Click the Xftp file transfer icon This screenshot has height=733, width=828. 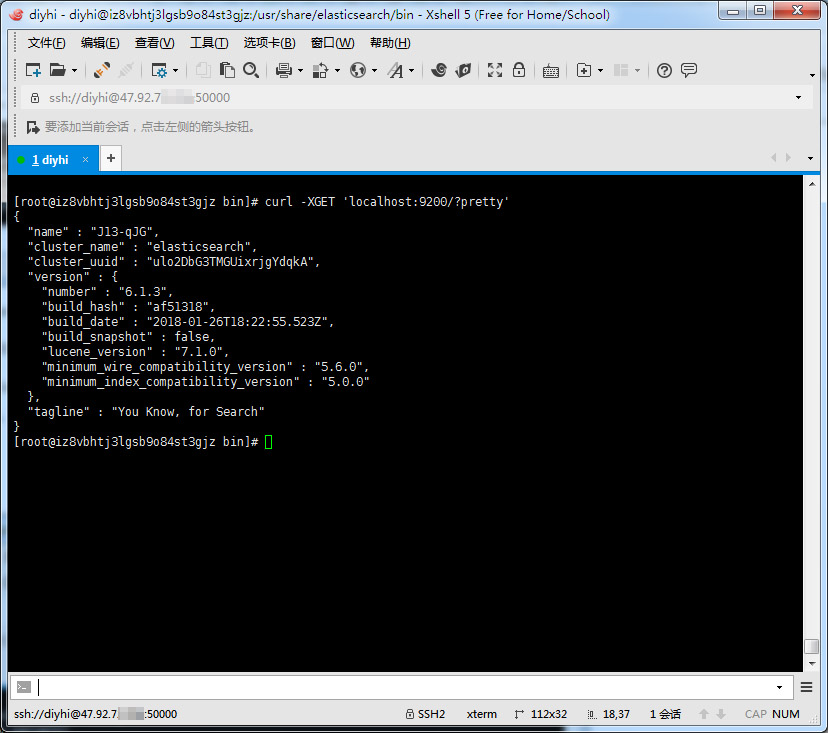[x=463, y=70]
